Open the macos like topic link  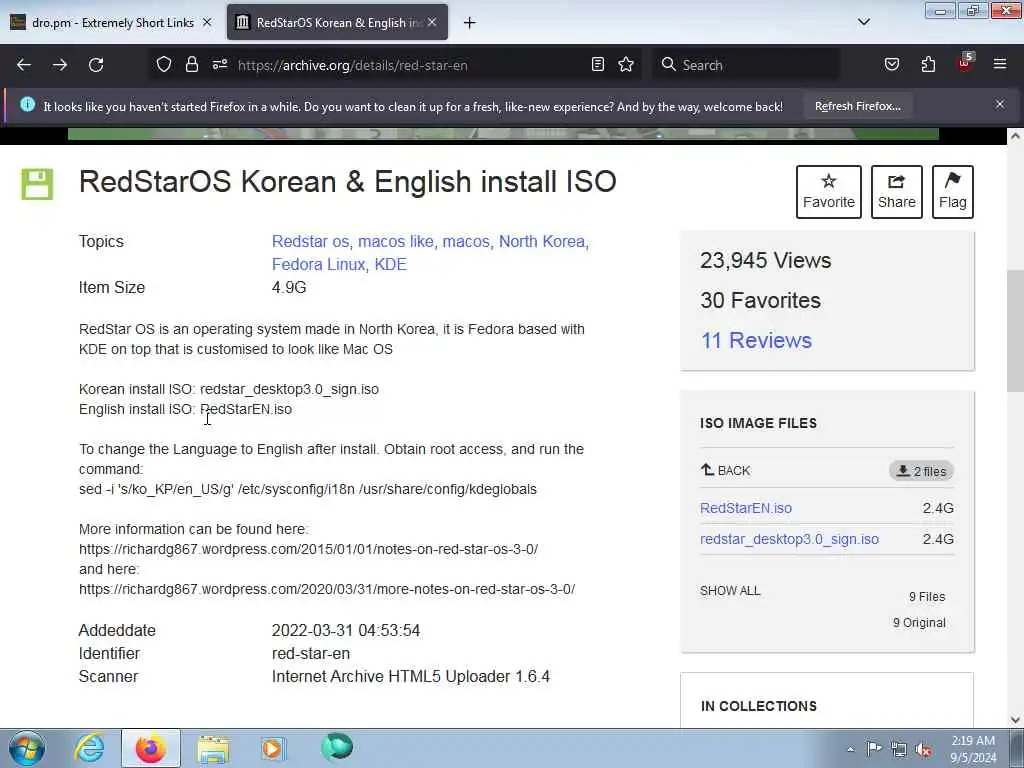pyautogui.click(x=395, y=242)
